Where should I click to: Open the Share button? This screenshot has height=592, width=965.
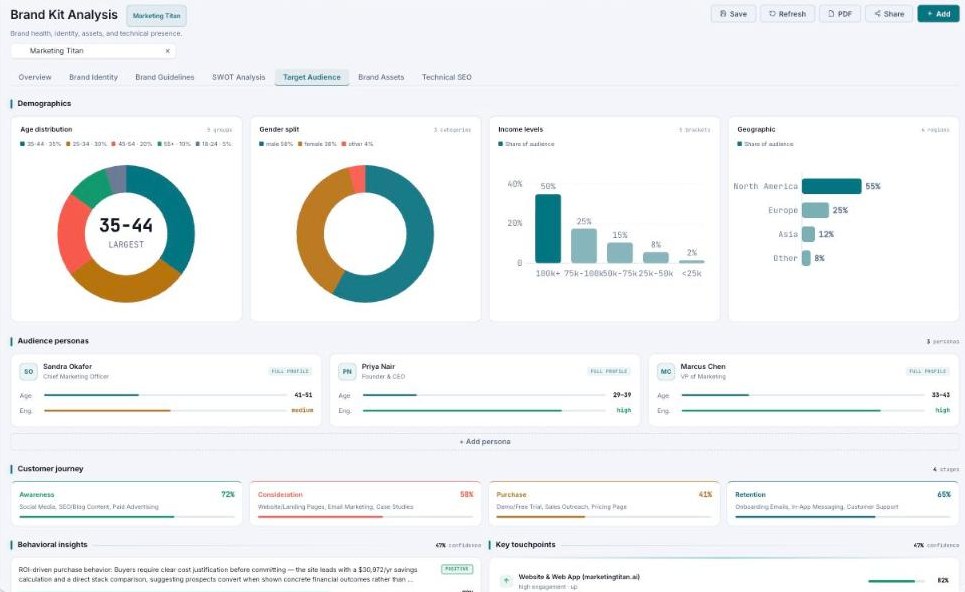click(x=889, y=14)
